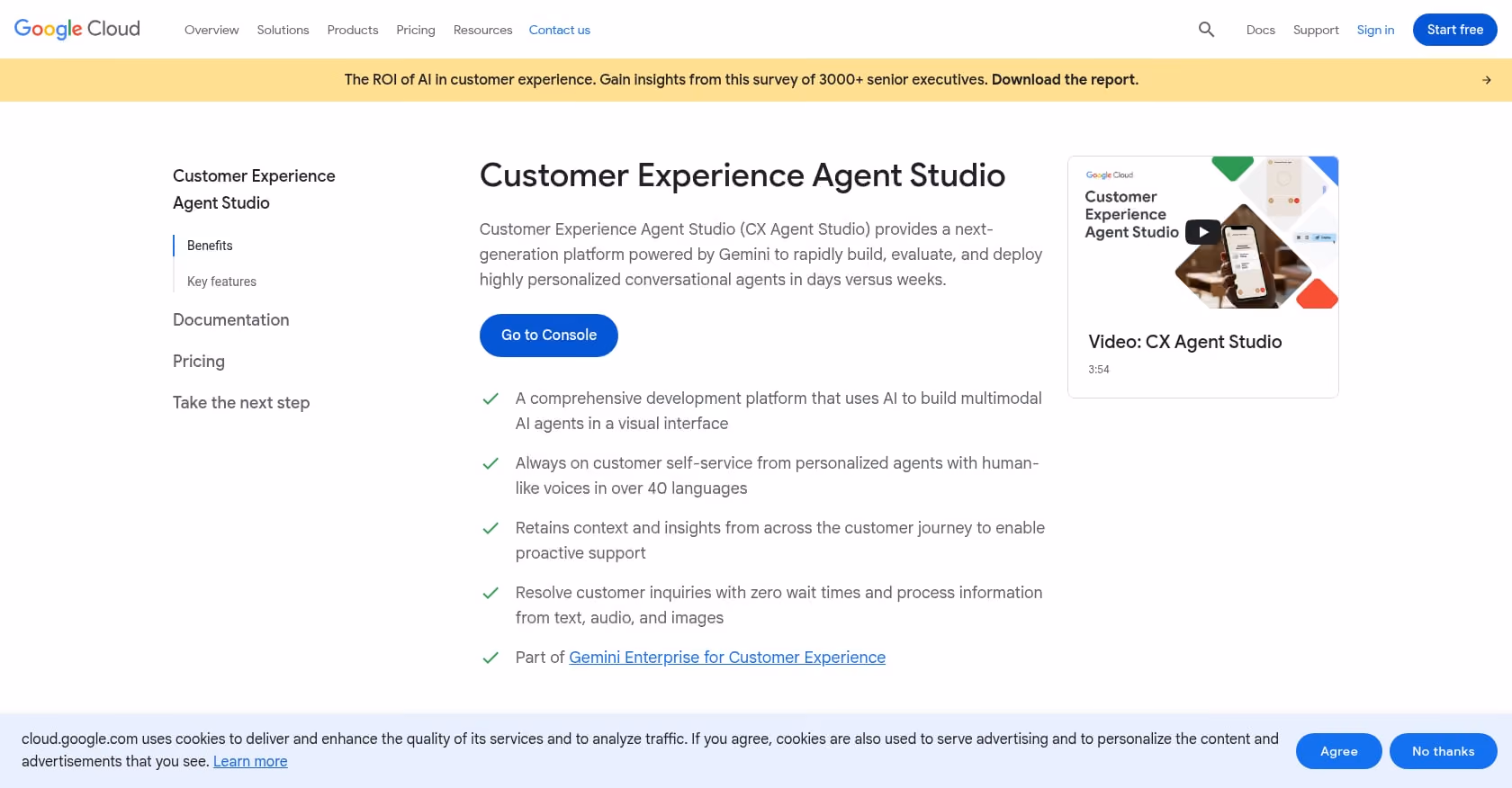Click the Go to Console button
The image size is (1512, 788).
click(549, 335)
